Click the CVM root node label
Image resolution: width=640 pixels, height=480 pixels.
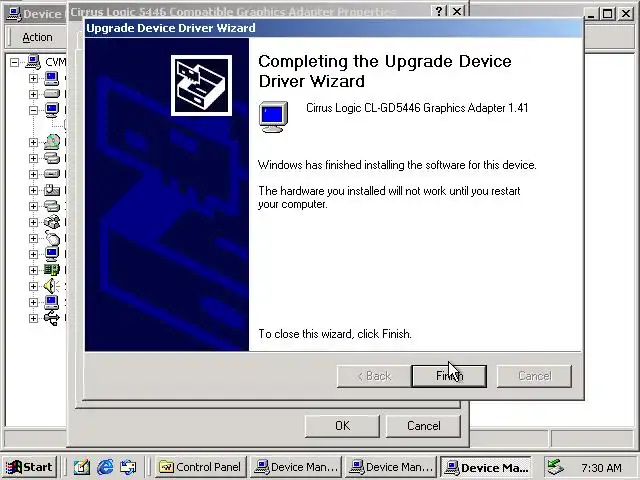pyautogui.click(x=56, y=62)
